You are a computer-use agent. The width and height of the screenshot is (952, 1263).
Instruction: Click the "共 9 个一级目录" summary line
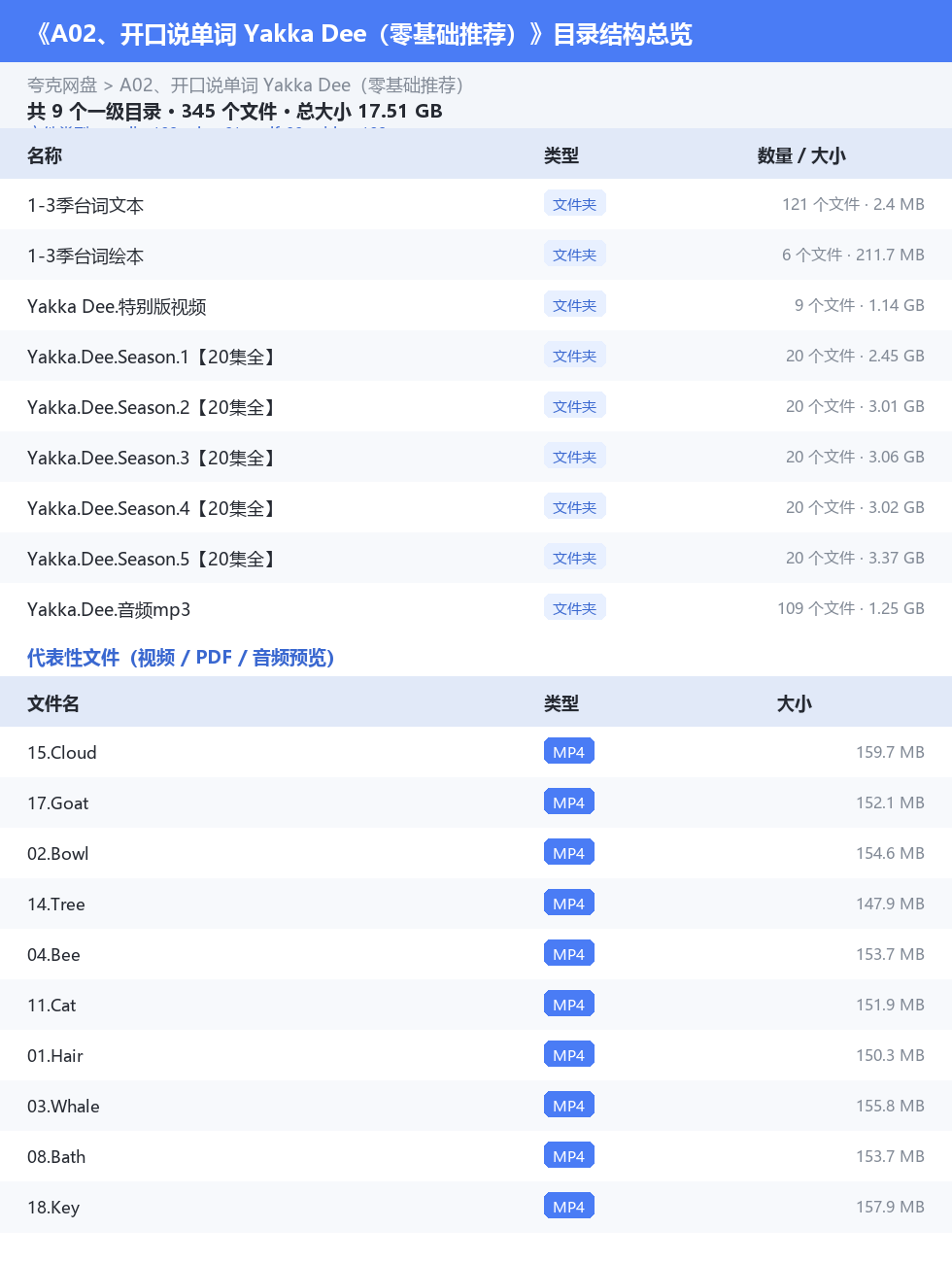[235, 112]
